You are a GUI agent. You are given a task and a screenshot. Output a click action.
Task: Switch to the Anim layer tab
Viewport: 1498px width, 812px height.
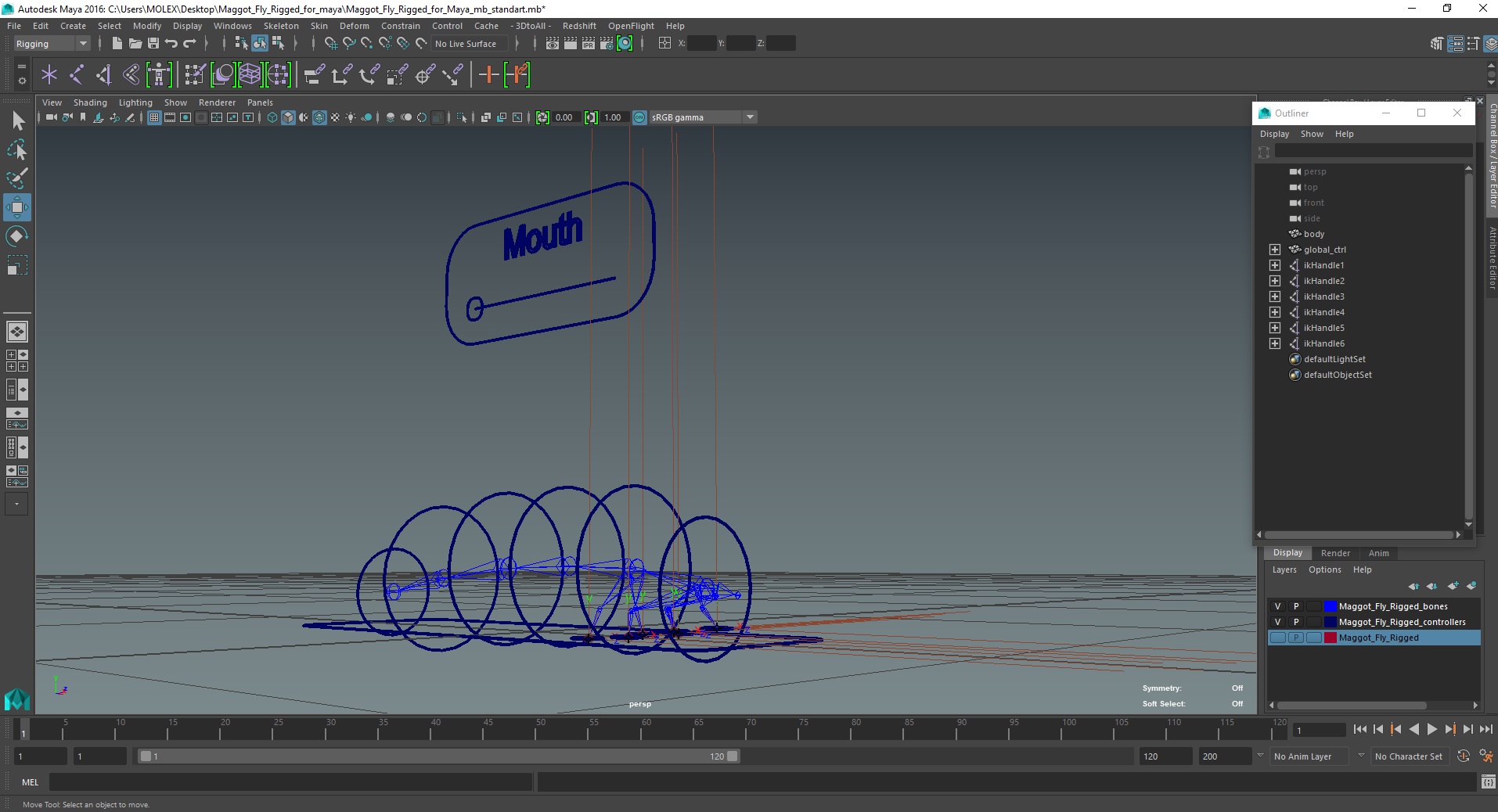click(x=1378, y=553)
